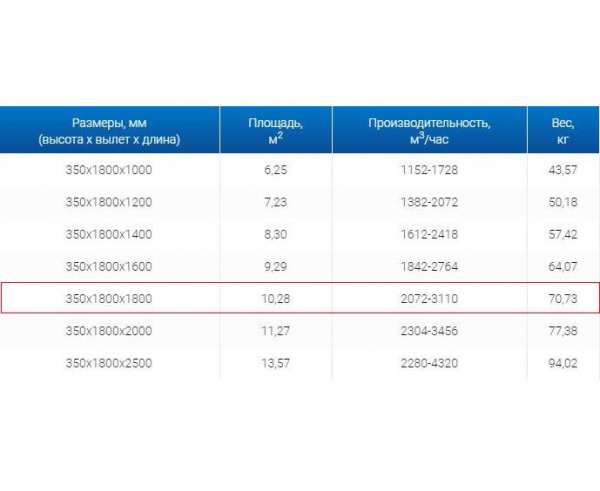
Task: Click the weight value 70,73
Action: [563, 298]
